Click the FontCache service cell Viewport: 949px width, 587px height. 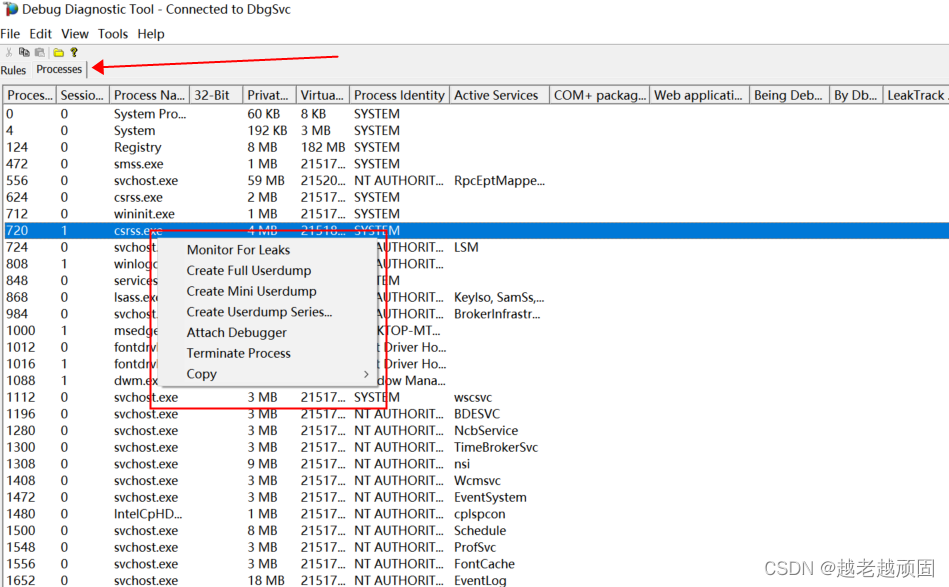[x=484, y=563]
